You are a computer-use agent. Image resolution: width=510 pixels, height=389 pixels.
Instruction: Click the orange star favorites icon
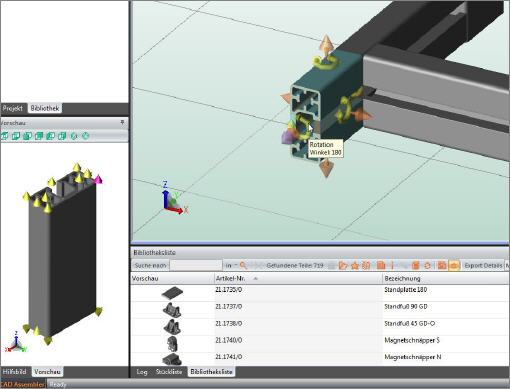coord(355,265)
